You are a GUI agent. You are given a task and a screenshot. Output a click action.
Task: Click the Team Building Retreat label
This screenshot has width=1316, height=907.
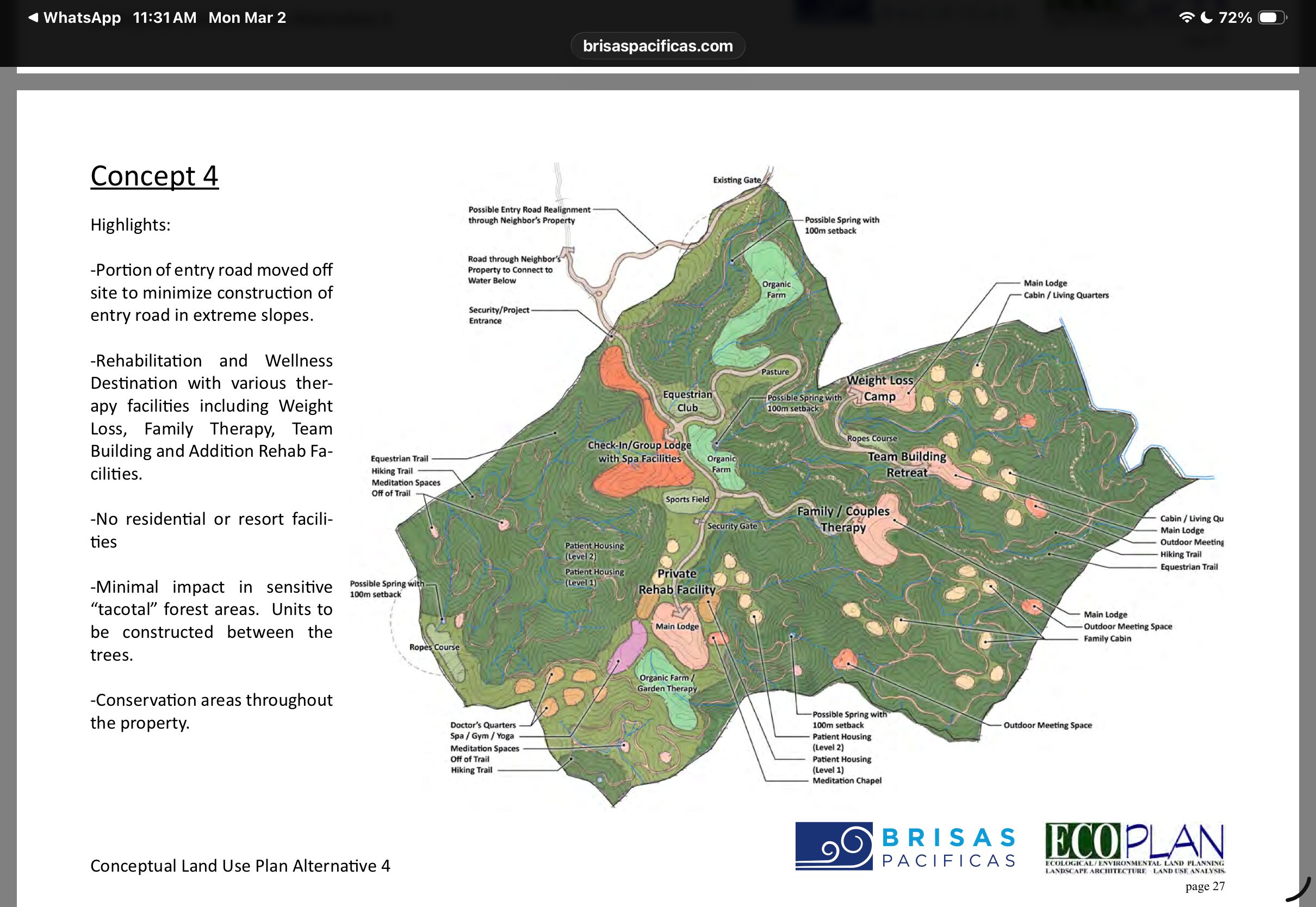907,464
